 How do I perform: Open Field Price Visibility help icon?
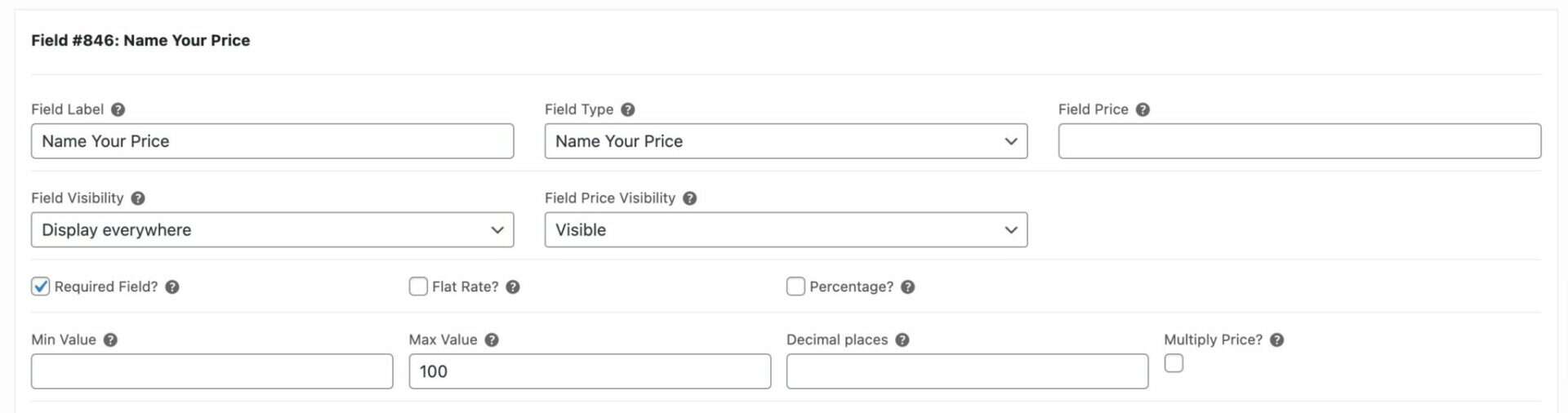(x=690, y=198)
